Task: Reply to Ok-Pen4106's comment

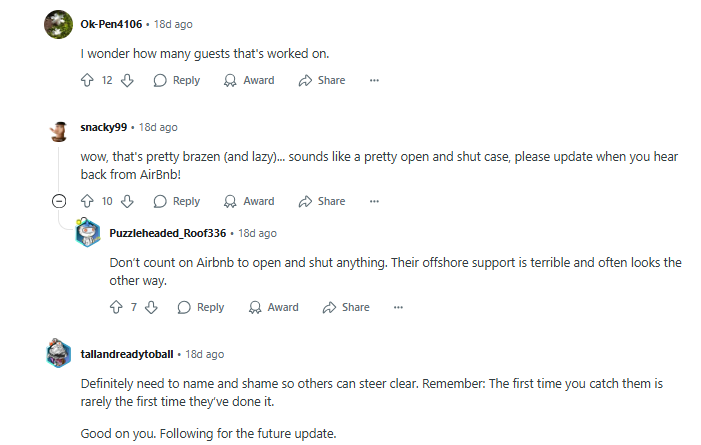Action: (x=177, y=80)
